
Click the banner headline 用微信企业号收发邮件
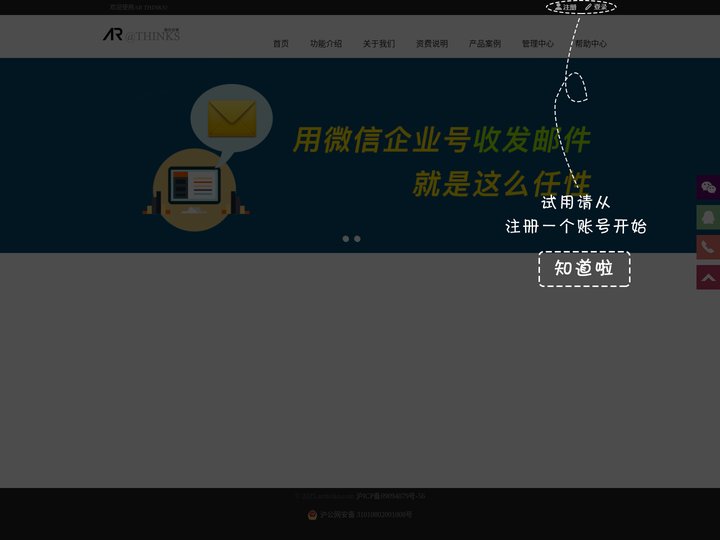(442, 140)
